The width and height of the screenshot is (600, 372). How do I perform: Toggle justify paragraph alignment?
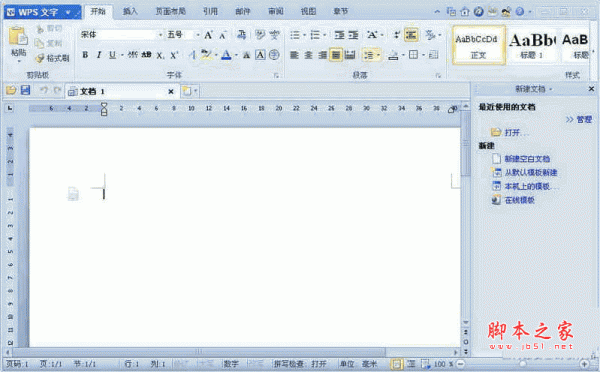tap(336, 55)
